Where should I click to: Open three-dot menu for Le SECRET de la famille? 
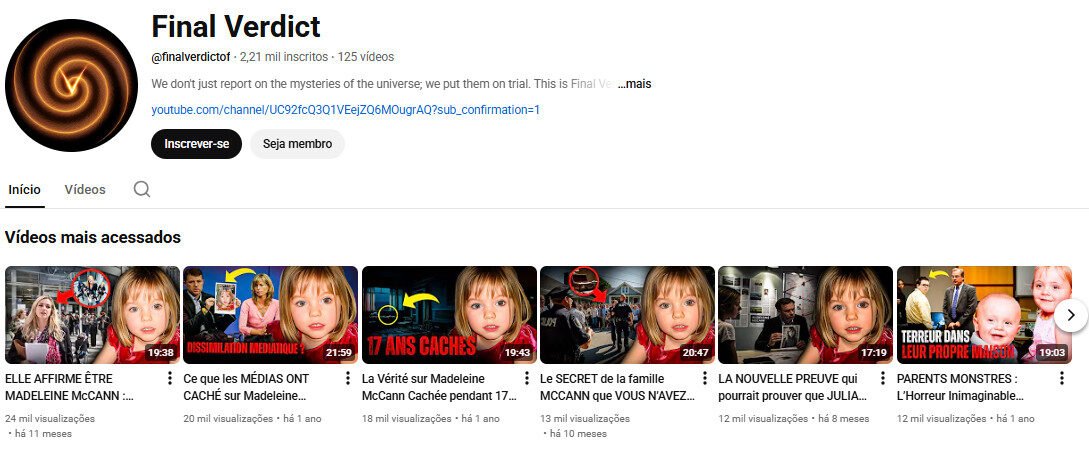click(704, 379)
